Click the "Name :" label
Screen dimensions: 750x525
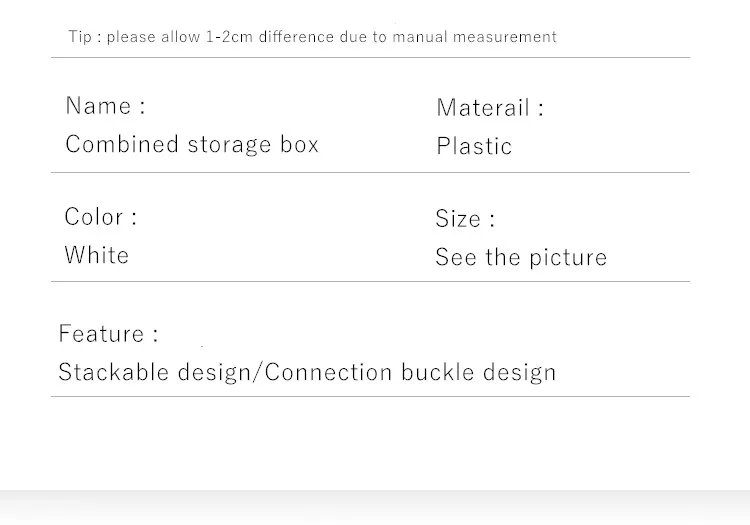tap(105, 106)
